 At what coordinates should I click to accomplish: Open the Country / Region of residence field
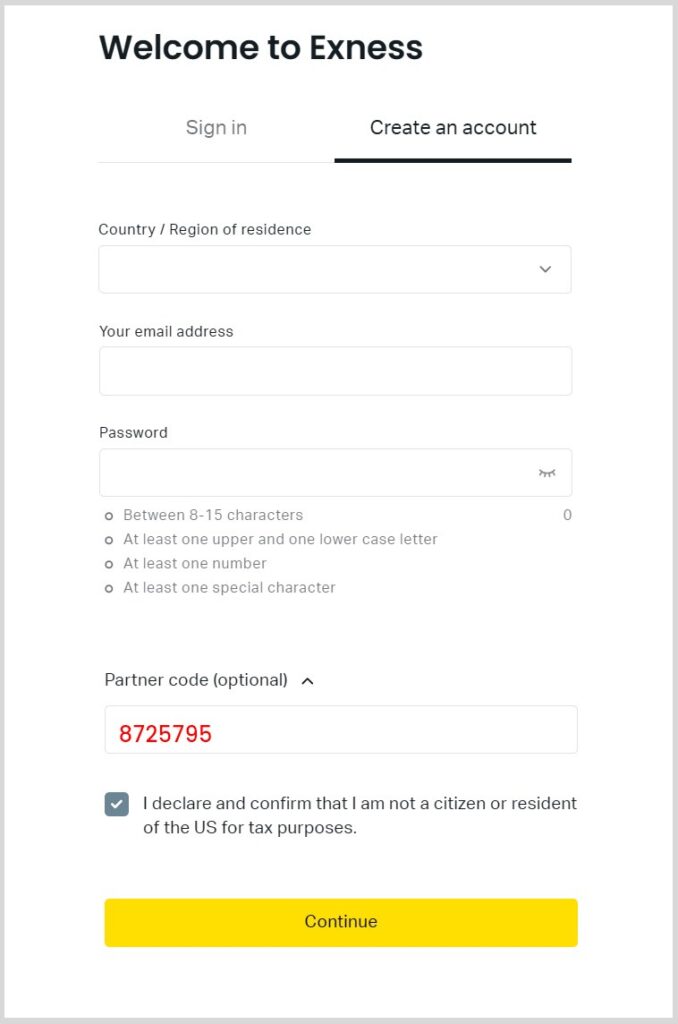click(x=320, y=269)
